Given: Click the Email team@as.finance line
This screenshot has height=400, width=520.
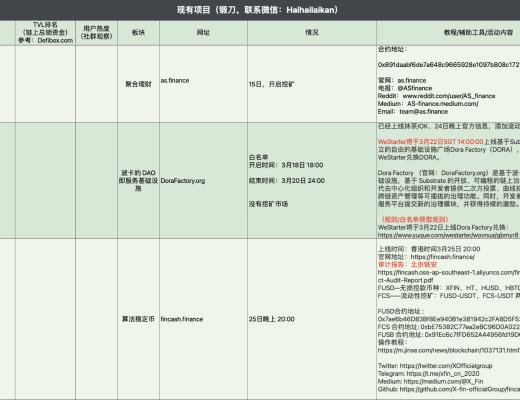Looking at the screenshot, I should coord(413,112).
